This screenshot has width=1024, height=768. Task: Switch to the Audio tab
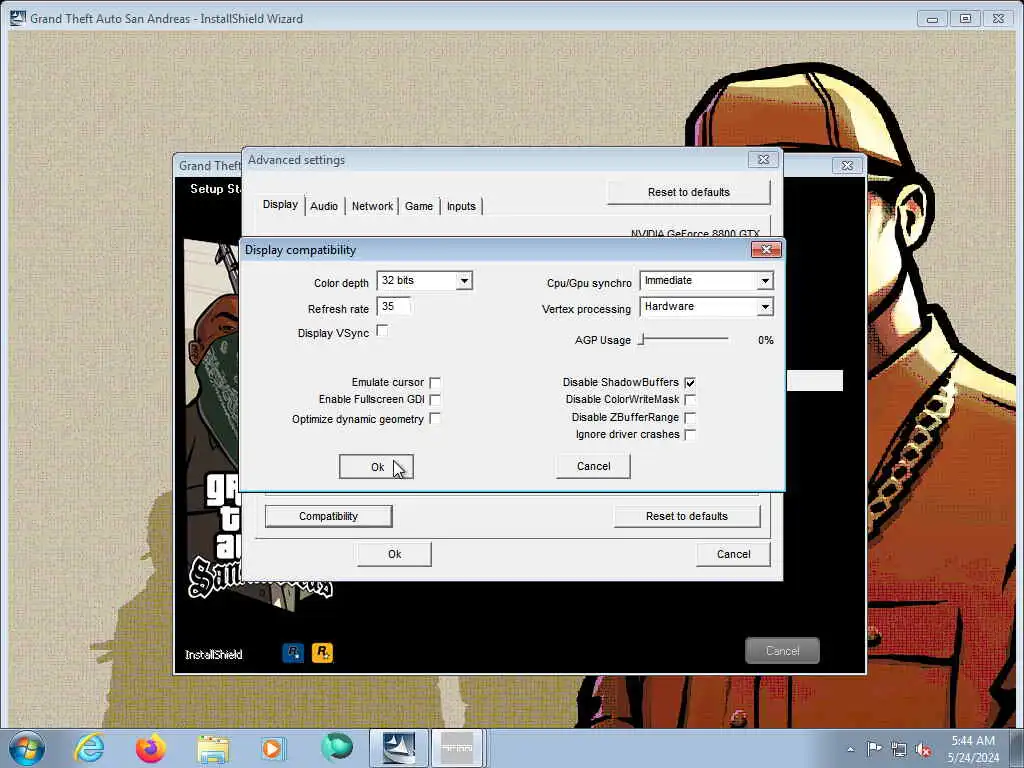[324, 206]
